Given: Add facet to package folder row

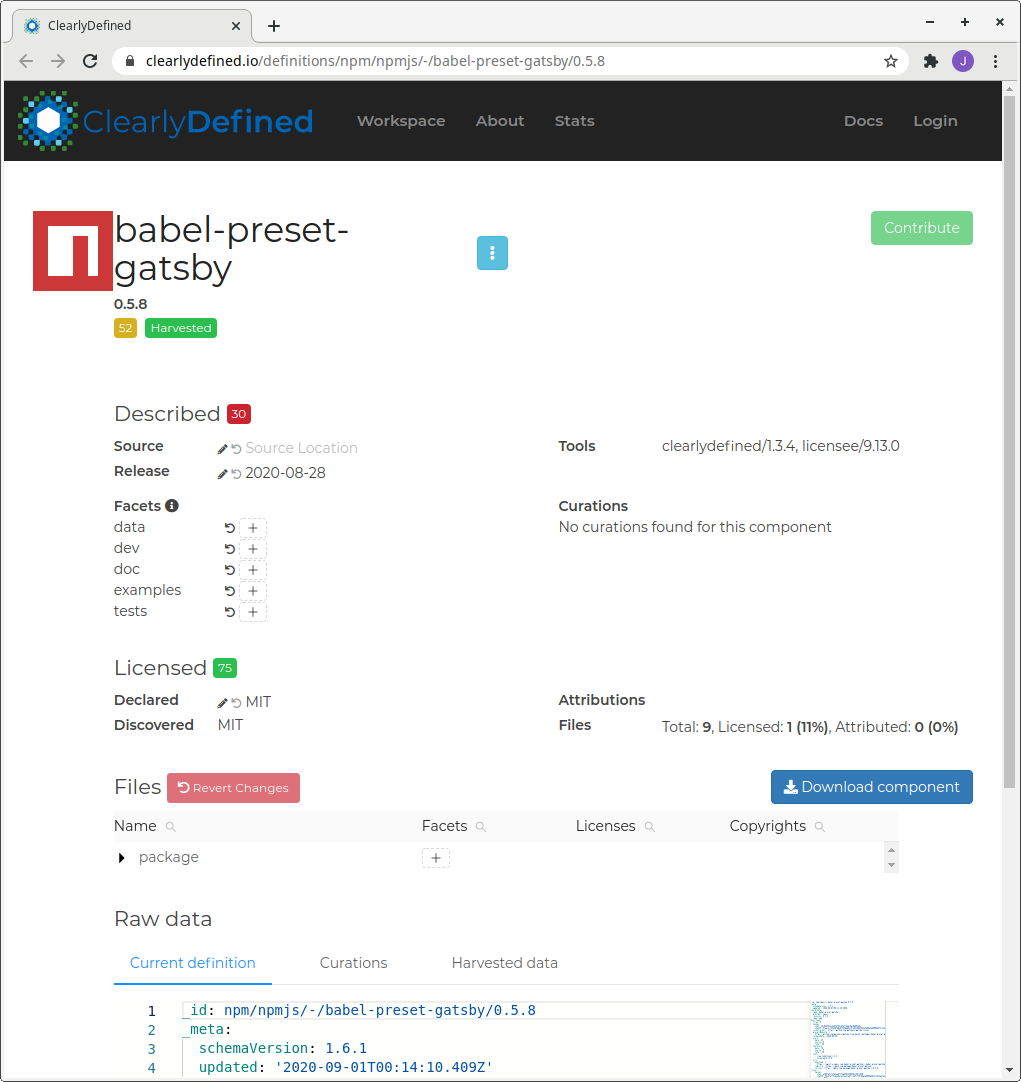Looking at the screenshot, I should (x=436, y=858).
